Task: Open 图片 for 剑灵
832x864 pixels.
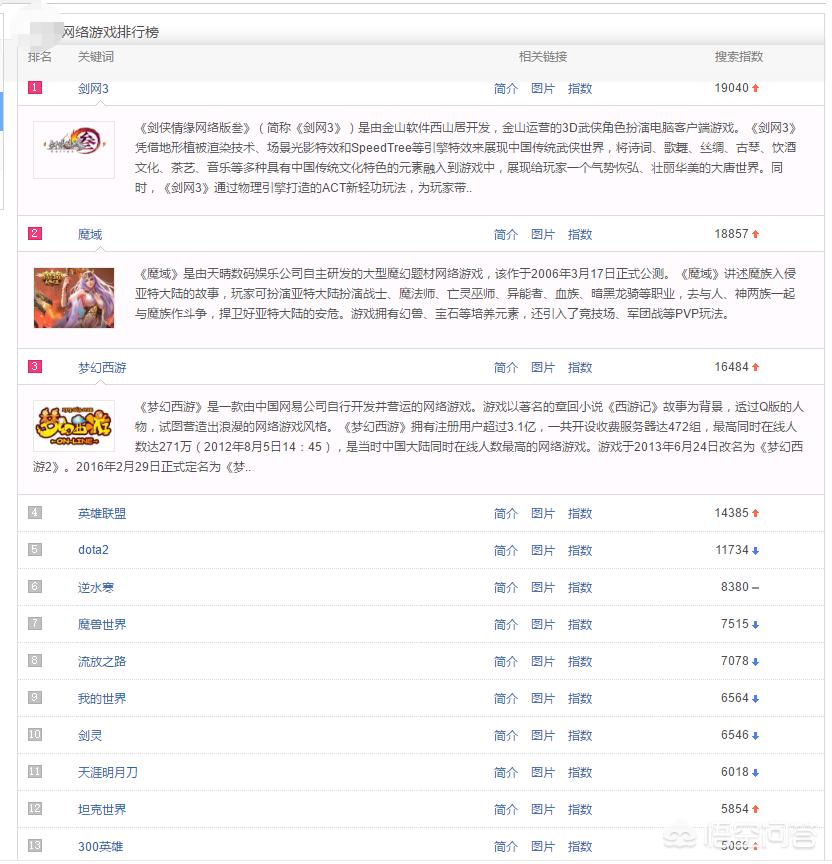Action: (x=543, y=735)
